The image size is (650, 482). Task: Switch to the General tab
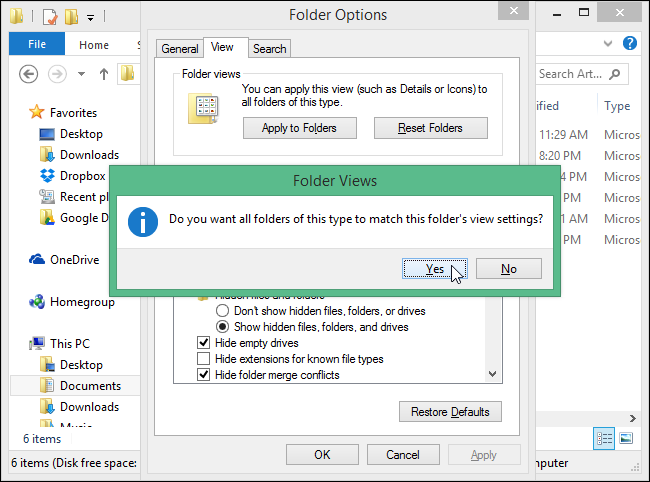[x=180, y=49]
